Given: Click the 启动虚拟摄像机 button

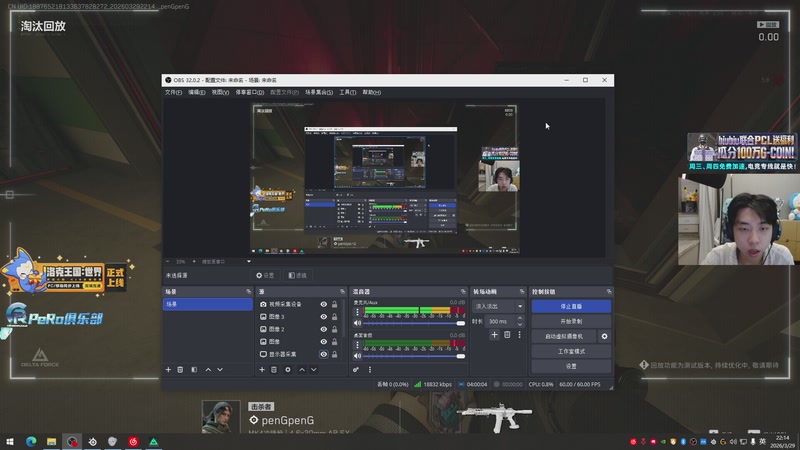Looking at the screenshot, I should pos(564,336).
